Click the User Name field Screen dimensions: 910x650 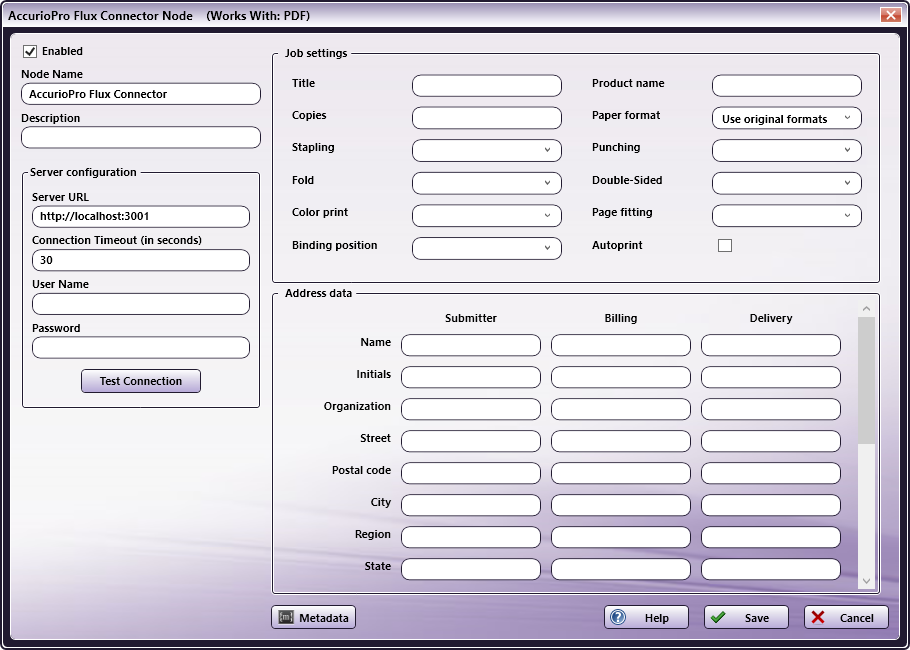(x=141, y=304)
